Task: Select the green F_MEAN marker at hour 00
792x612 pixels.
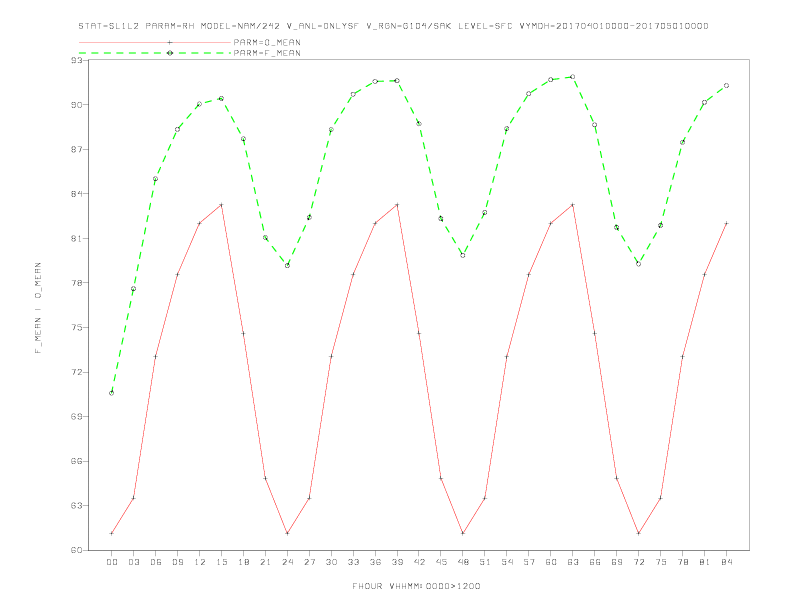Action: (x=112, y=393)
